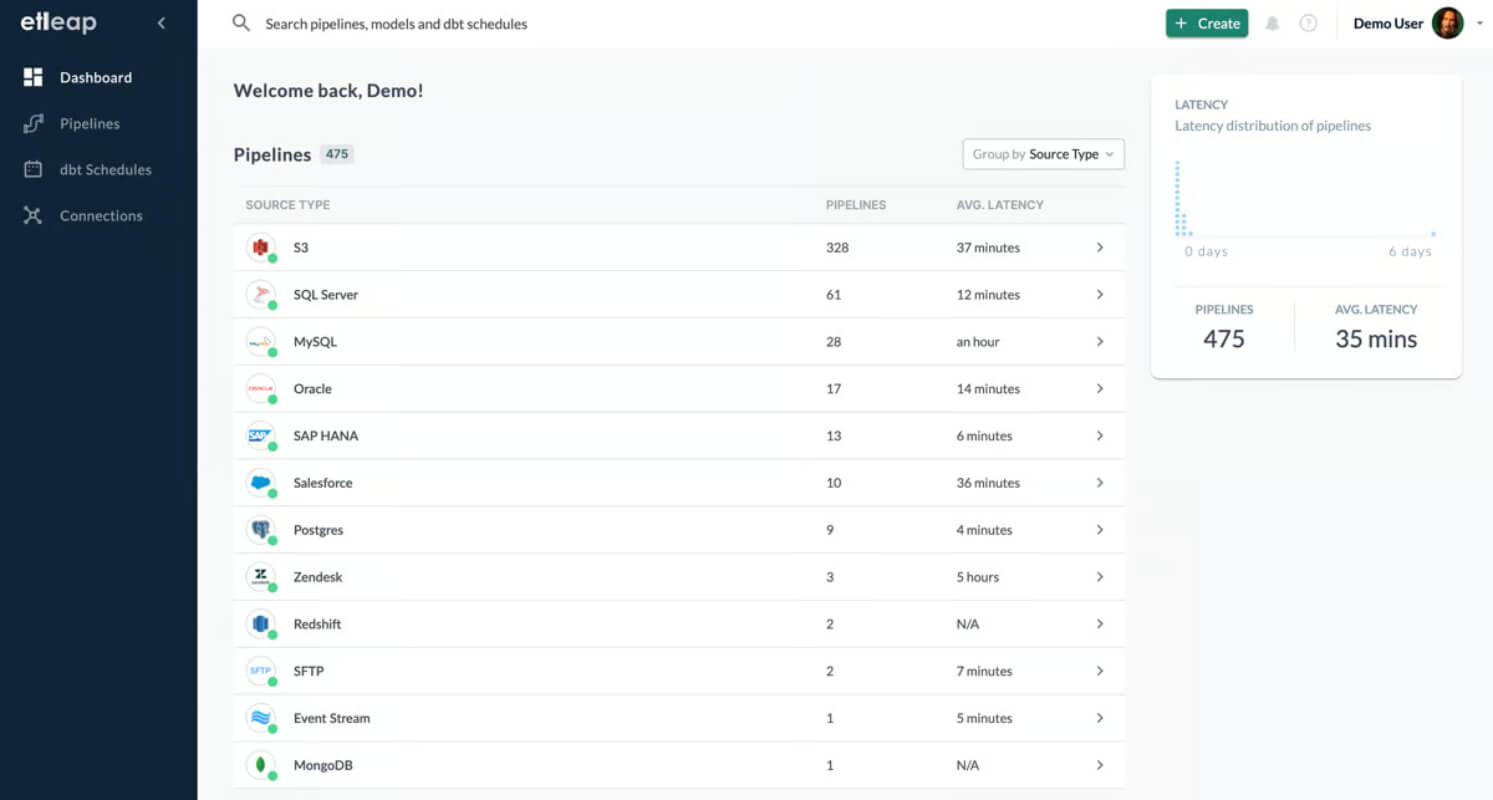Screen dimensions: 1493x800
Task: Click the Dashboard grid icon in sidebar
Action: coord(33,77)
